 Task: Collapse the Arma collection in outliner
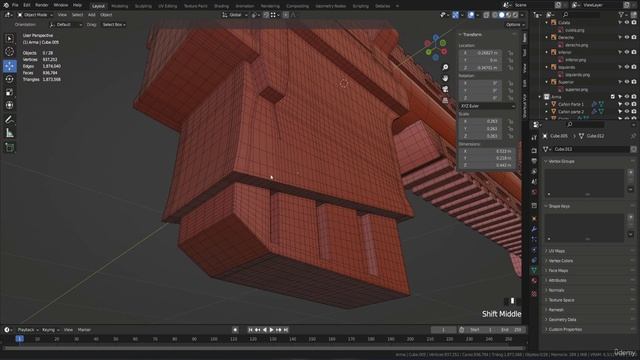coord(540,97)
